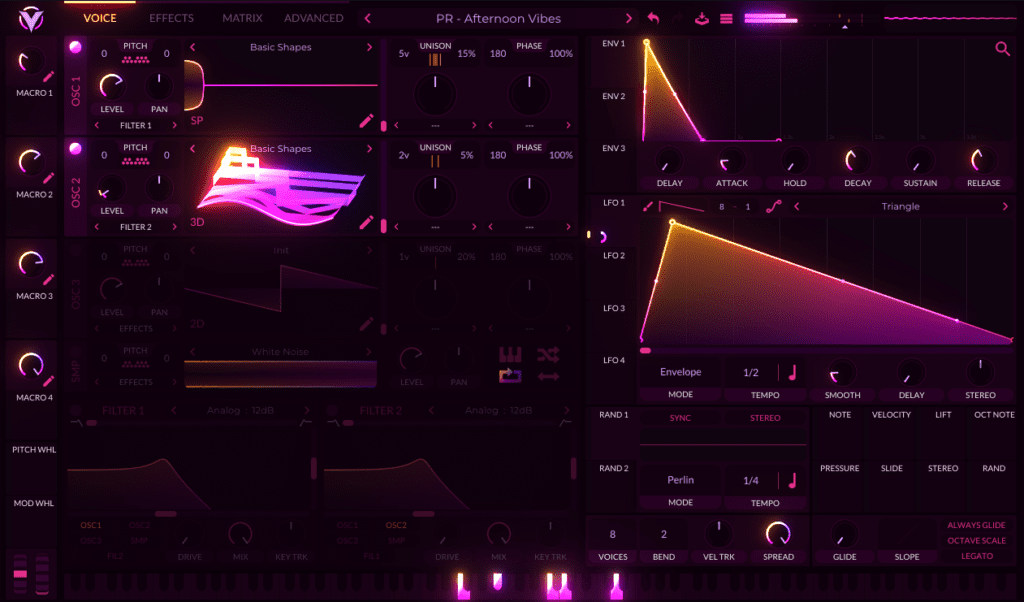Click the envelope ATTACK knob
This screenshot has height=602, width=1024.
click(731, 161)
